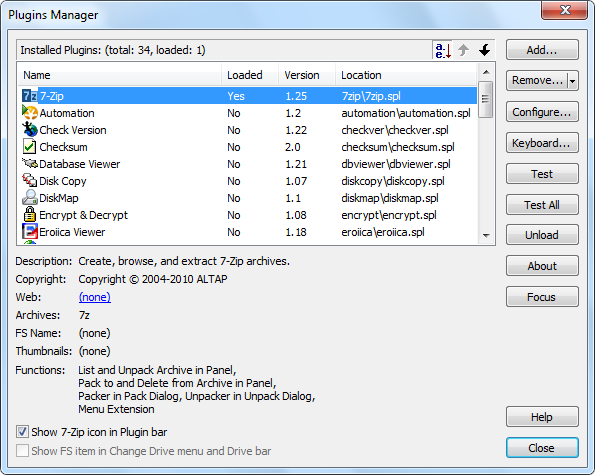Click the Yes loaded value for 7-Zip
Image resolution: width=595 pixels, height=475 pixels.
[236, 96]
